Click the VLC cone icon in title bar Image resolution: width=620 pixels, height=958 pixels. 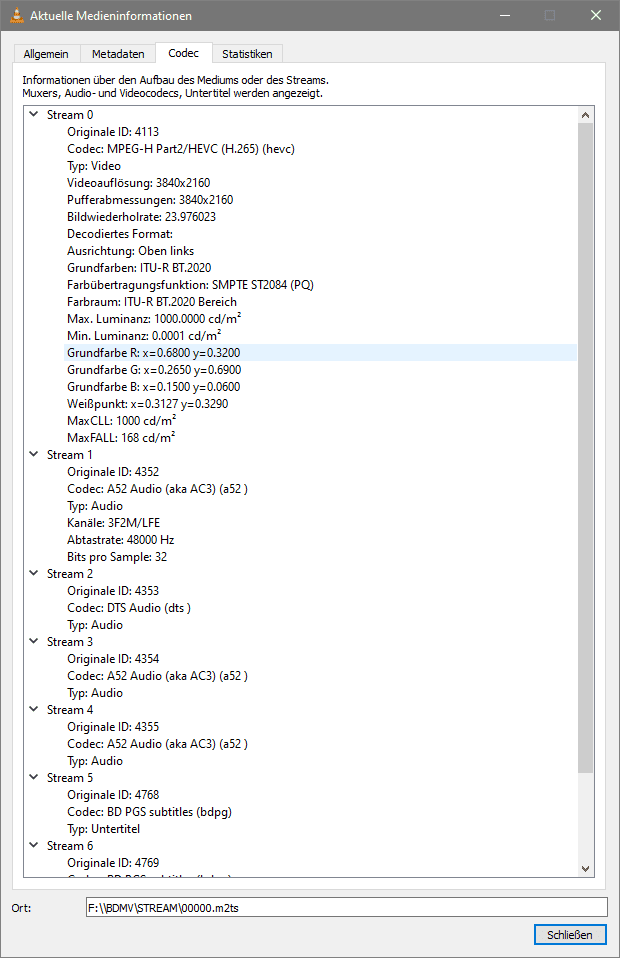click(x=16, y=15)
